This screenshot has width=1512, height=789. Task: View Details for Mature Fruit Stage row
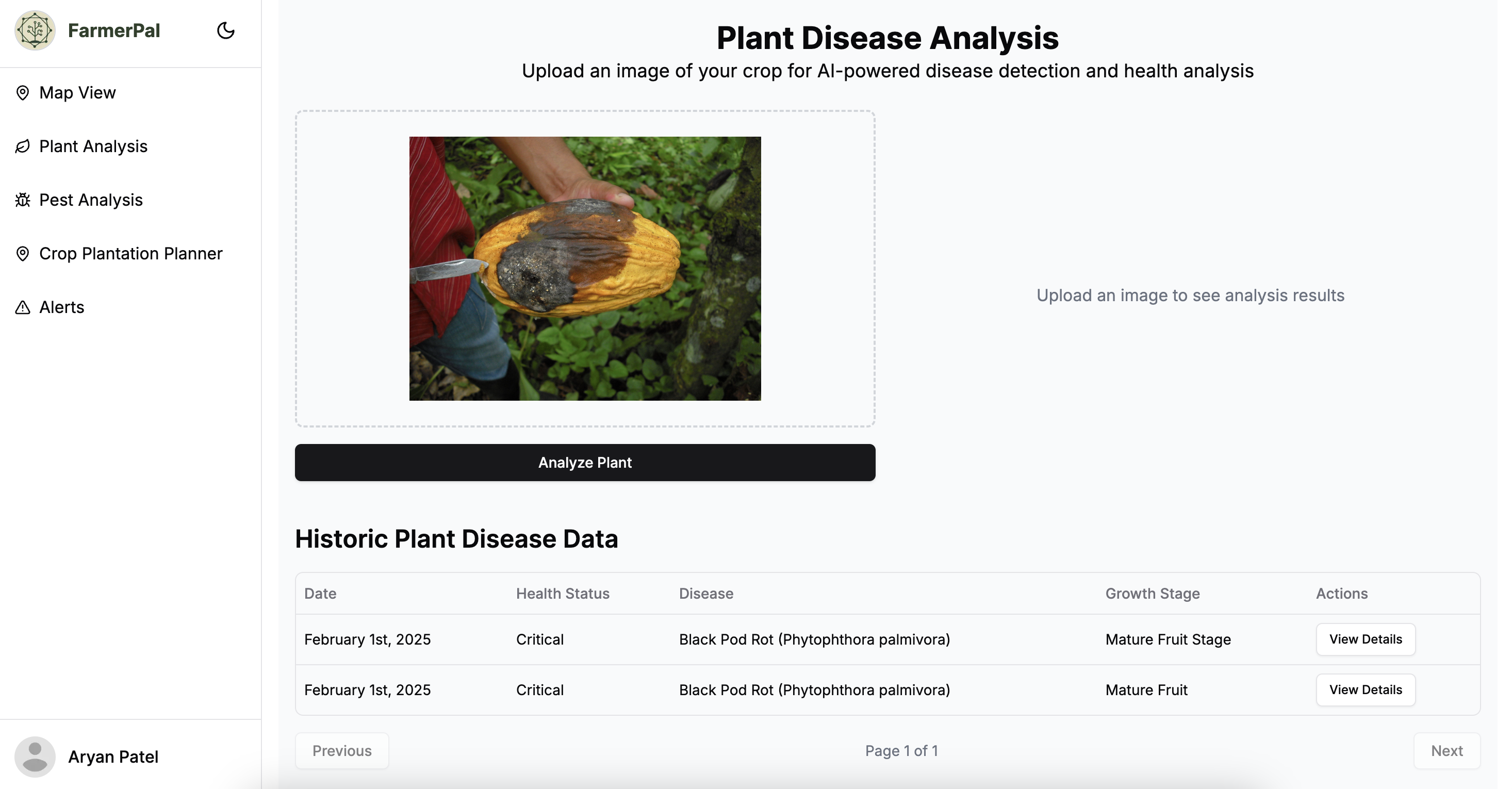pos(1365,639)
